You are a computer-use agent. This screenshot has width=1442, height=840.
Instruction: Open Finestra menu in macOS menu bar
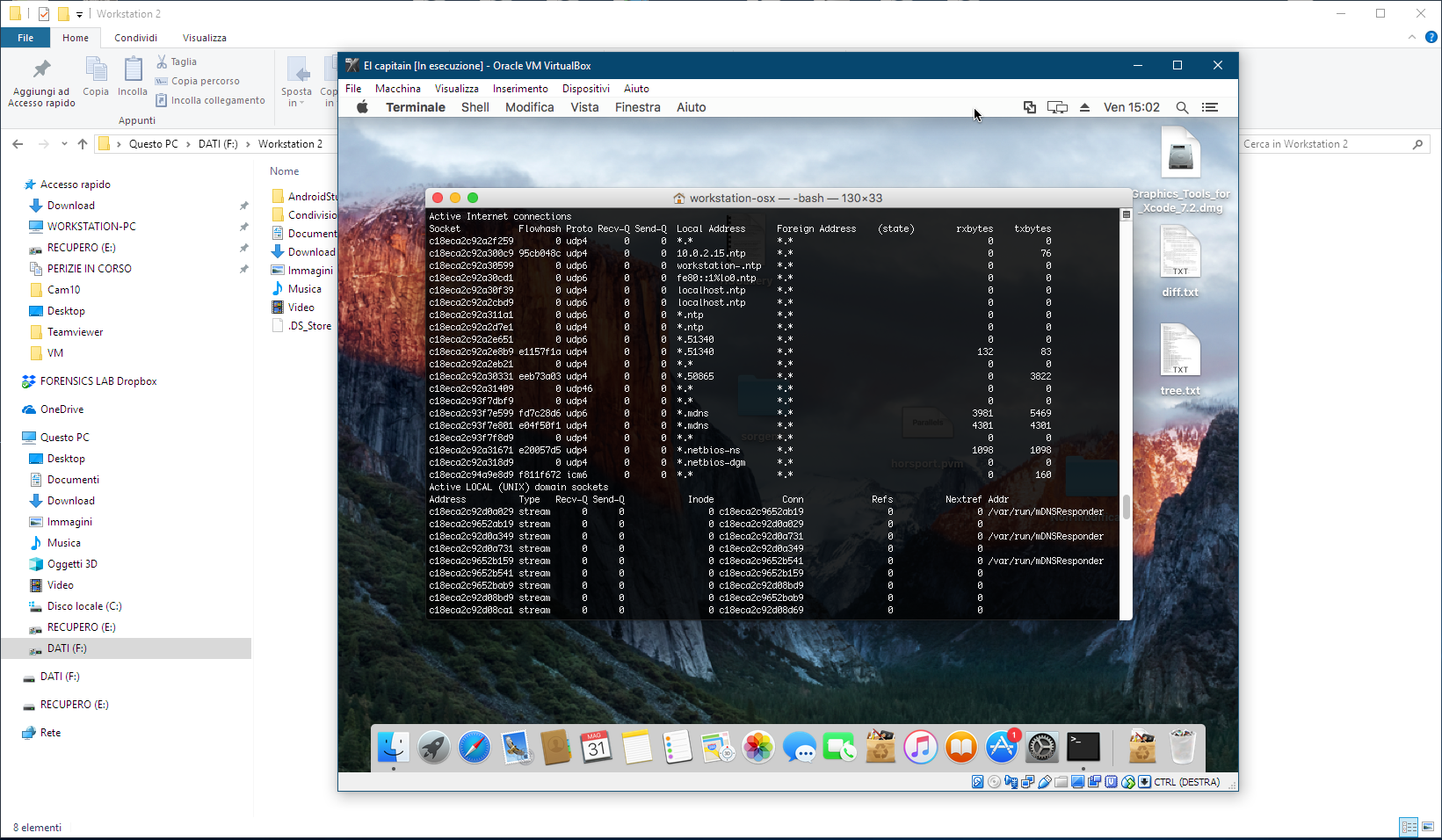click(x=637, y=107)
